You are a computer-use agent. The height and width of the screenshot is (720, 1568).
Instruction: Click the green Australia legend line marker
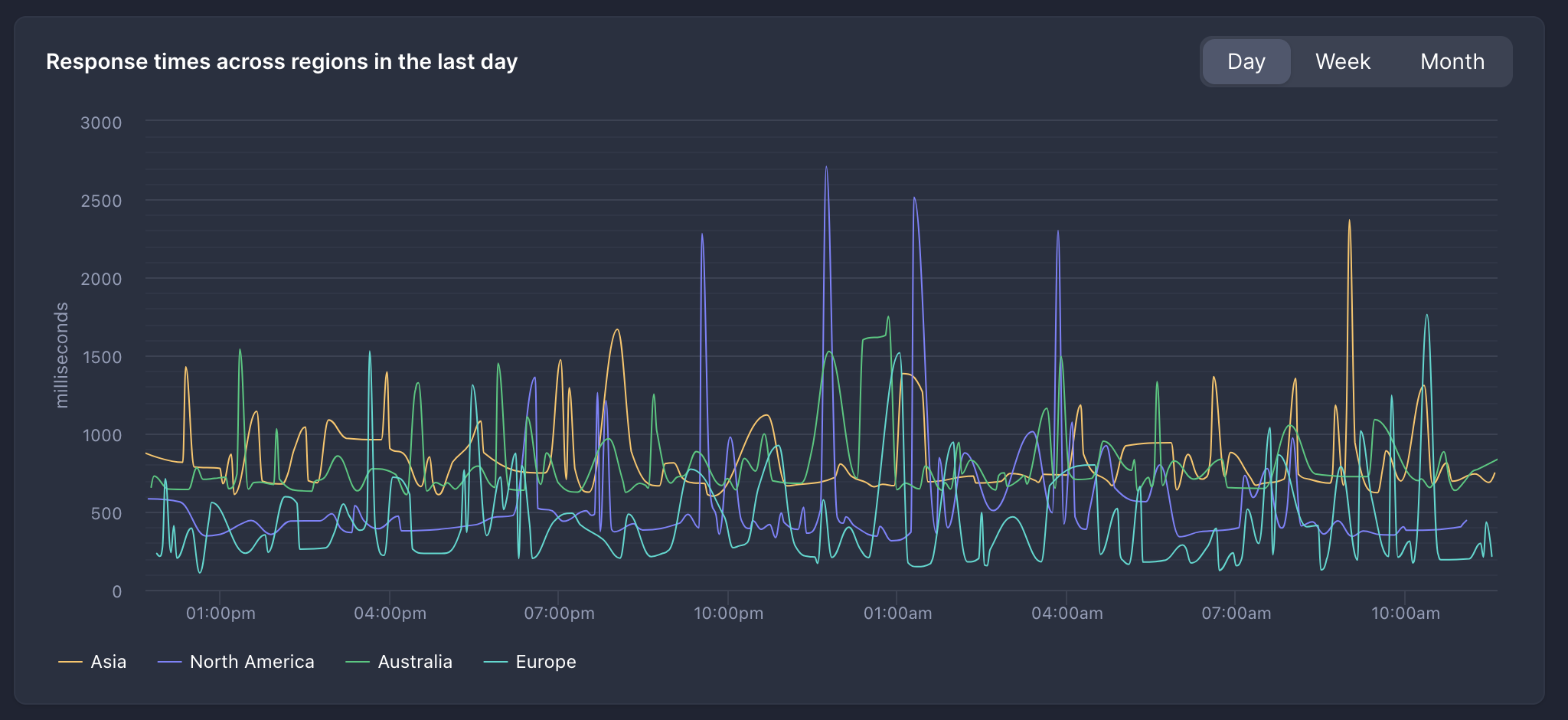click(358, 662)
